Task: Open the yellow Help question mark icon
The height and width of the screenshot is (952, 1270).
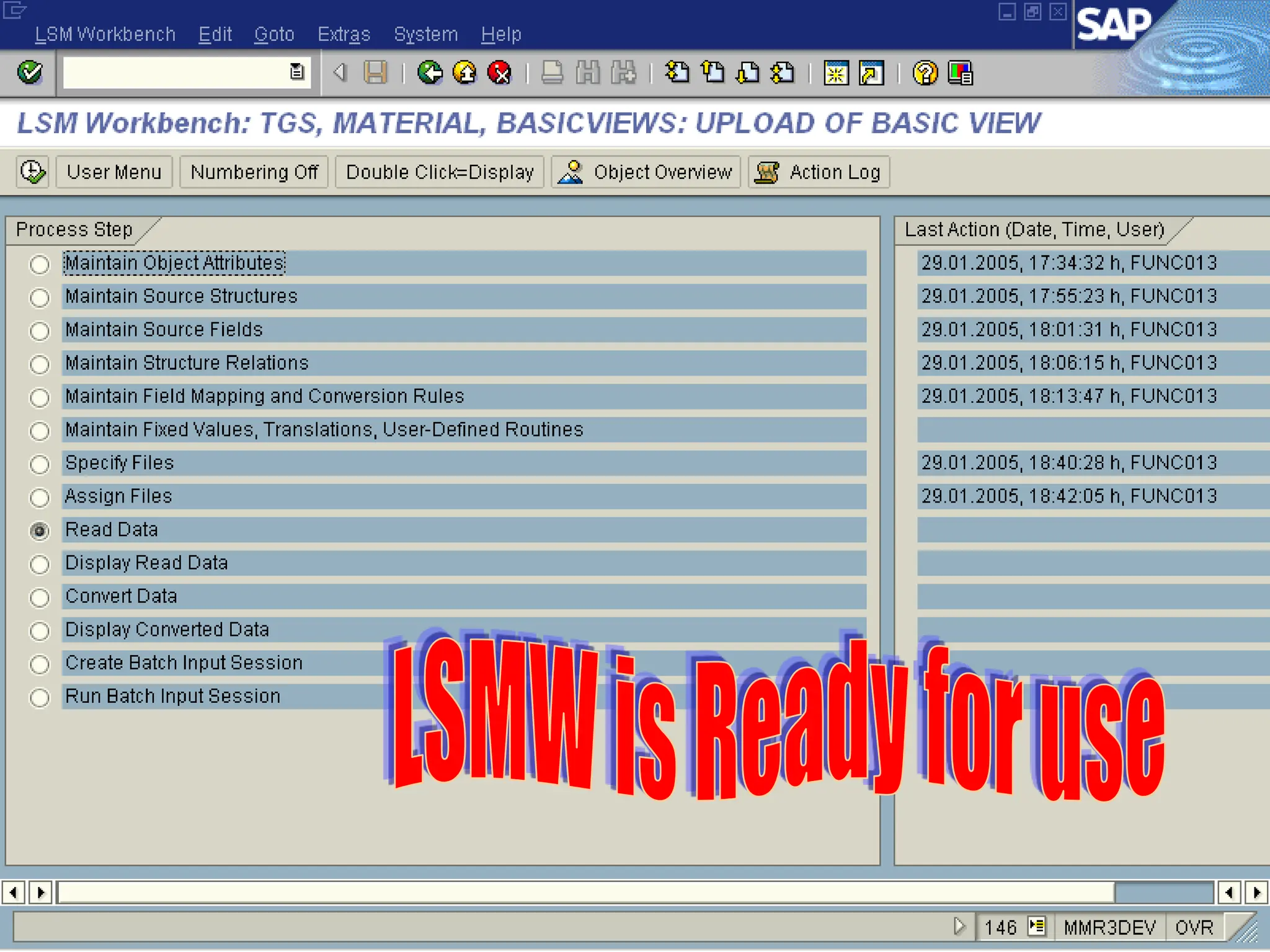Action: pos(925,73)
